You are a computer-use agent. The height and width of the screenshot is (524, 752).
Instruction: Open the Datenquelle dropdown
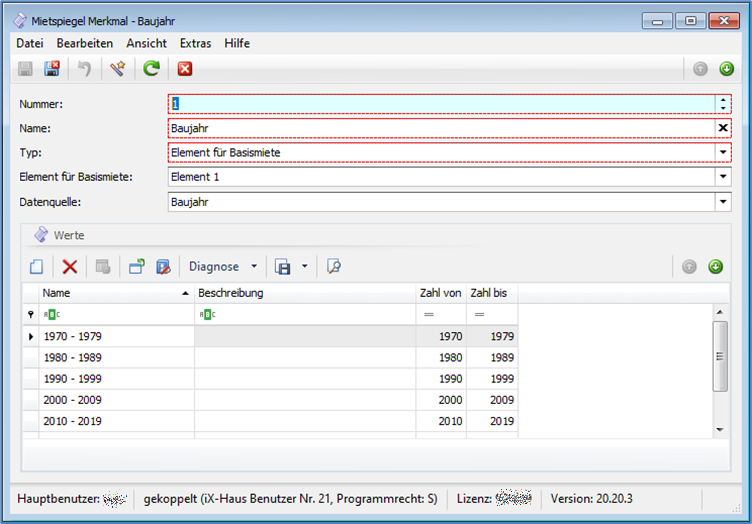pos(723,202)
